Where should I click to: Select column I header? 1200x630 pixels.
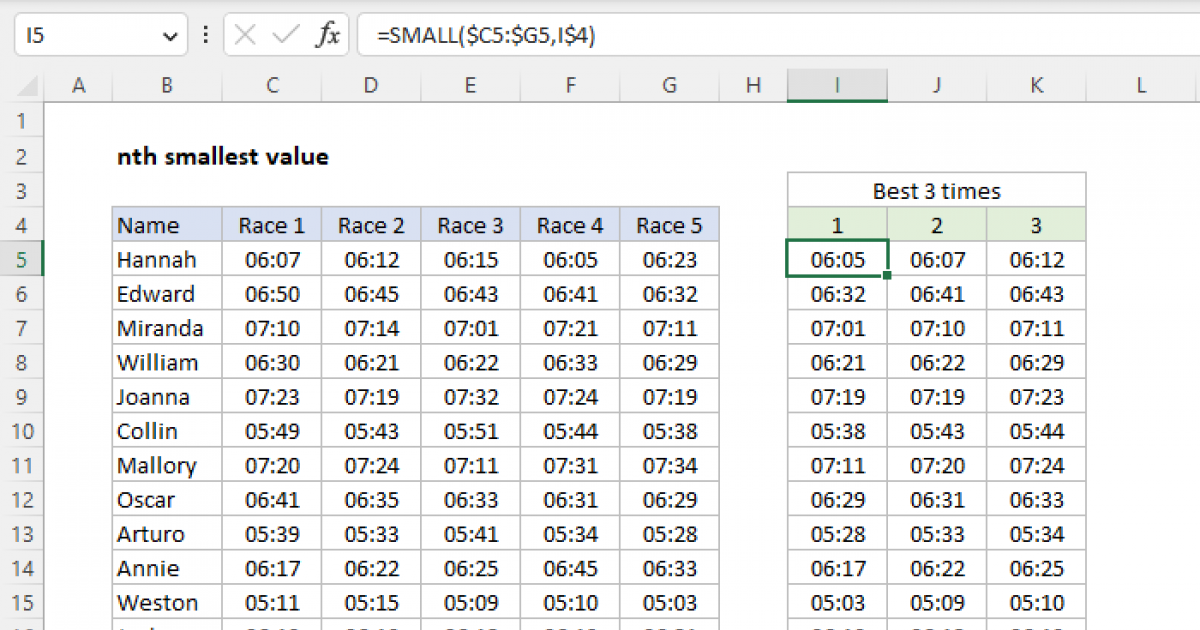(x=837, y=87)
